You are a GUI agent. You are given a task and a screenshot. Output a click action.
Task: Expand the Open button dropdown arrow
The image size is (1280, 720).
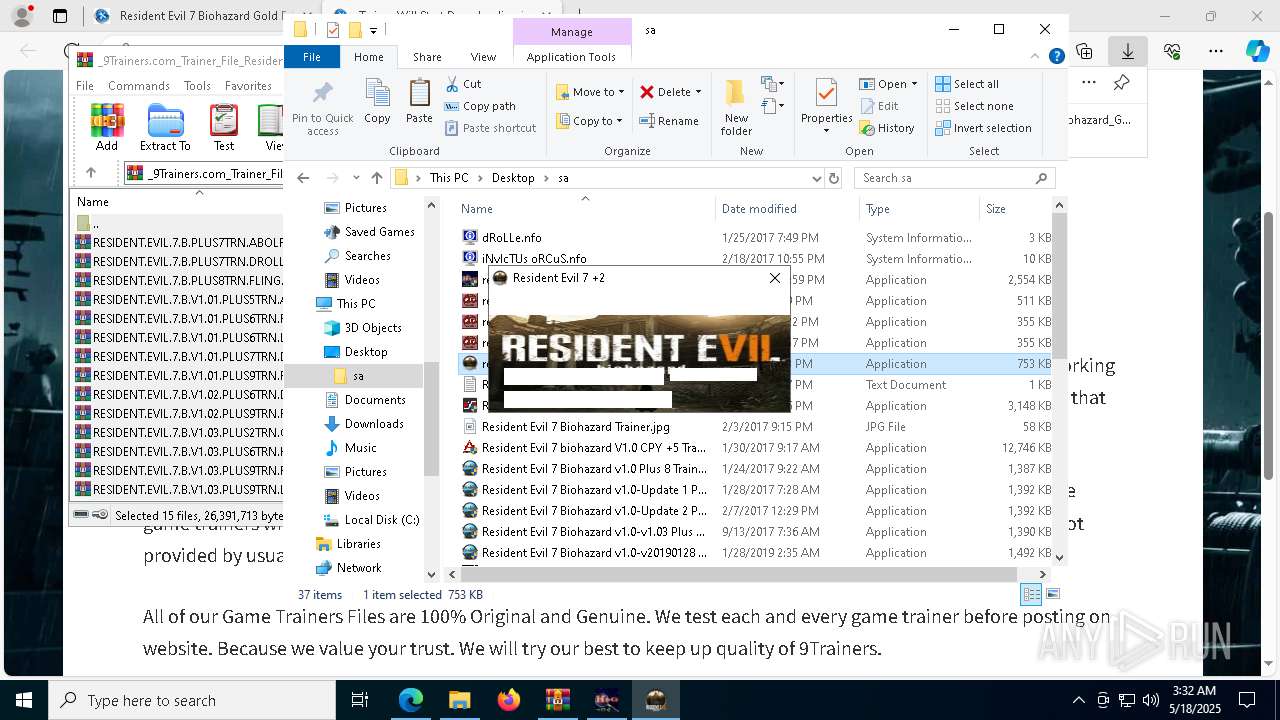[x=914, y=84]
